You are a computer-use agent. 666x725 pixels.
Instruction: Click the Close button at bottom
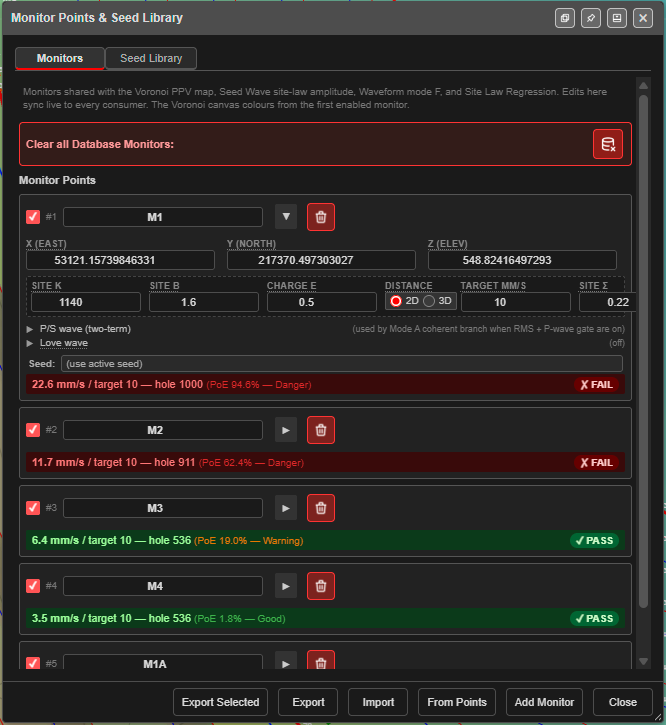[623, 702]
